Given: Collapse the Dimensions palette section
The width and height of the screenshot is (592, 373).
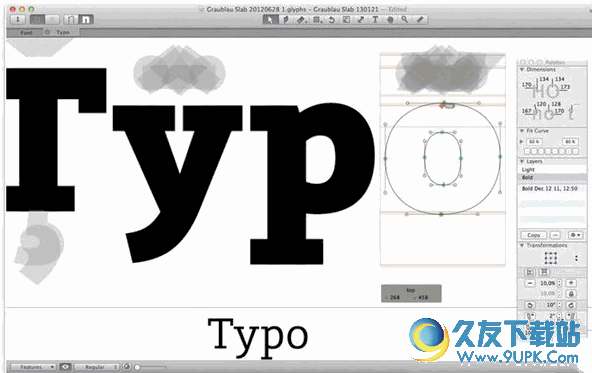Looking at the screenshot, I should tap(522, 69).
